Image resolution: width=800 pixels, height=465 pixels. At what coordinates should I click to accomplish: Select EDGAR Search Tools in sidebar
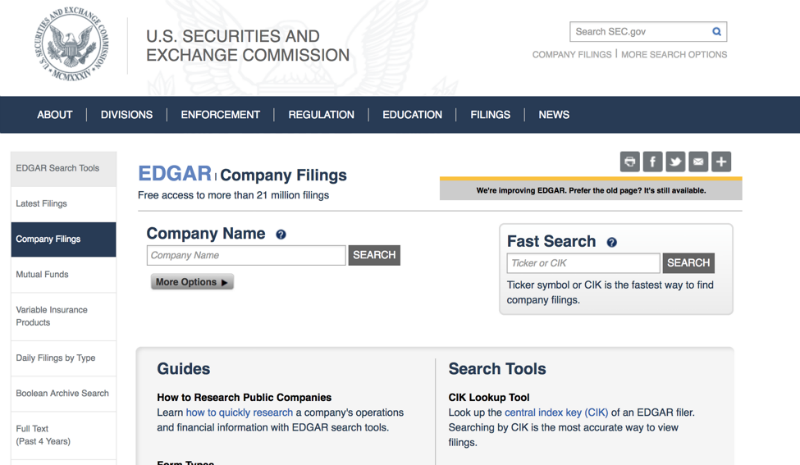coord(63,168)
